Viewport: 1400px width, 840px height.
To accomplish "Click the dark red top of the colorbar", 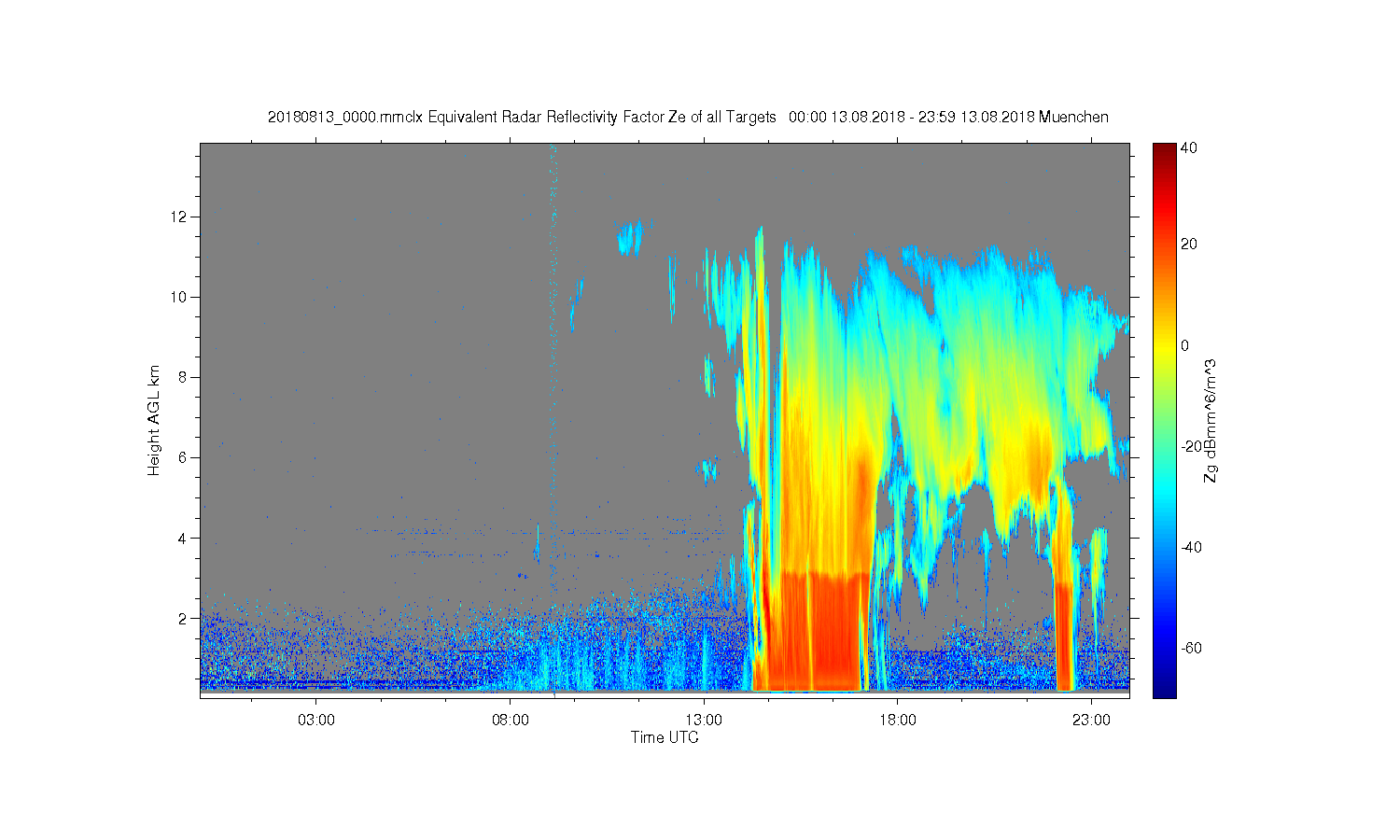I will [x=1164, y=149].
